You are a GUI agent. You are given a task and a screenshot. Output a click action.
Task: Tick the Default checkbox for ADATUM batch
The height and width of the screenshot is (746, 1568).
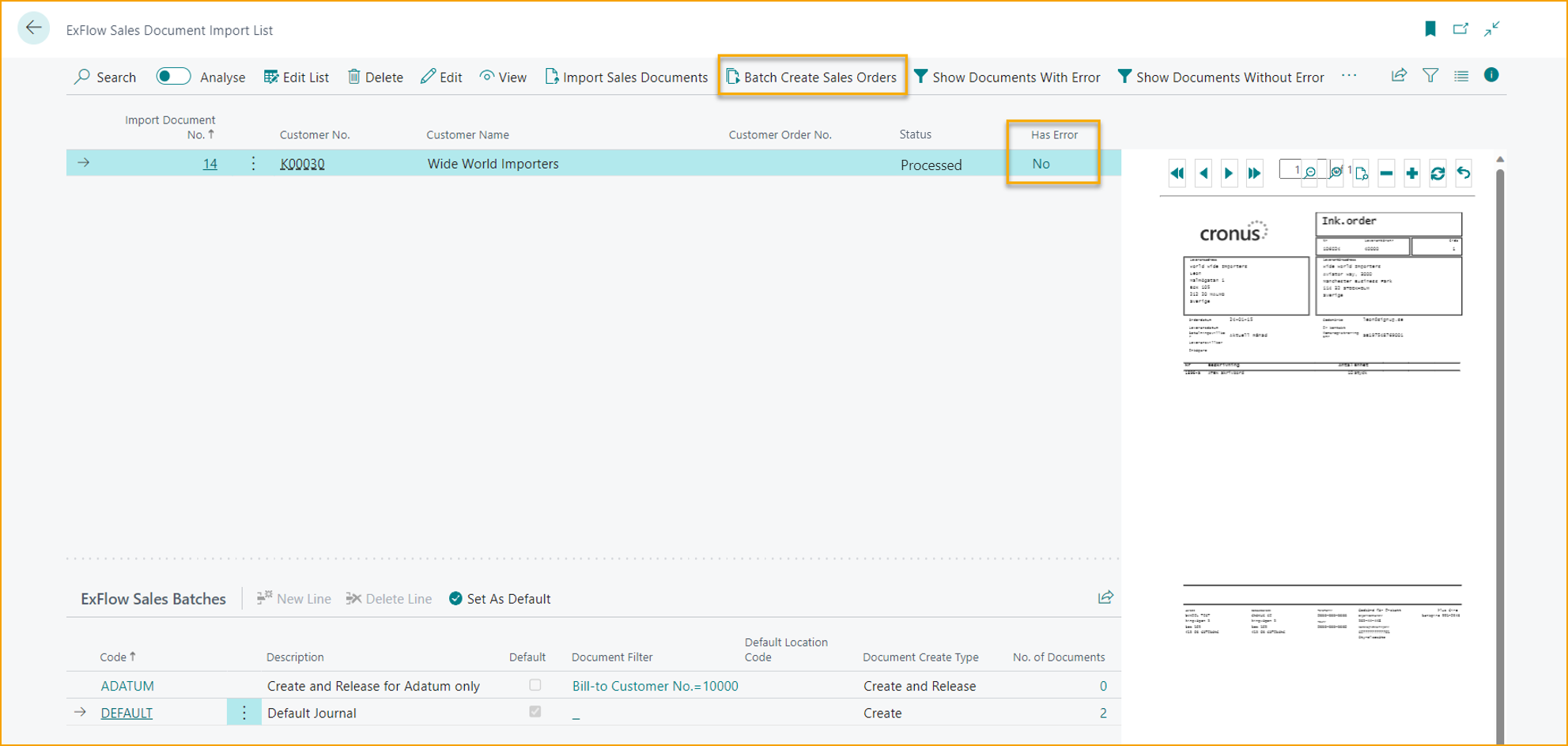tap(535, 685)
